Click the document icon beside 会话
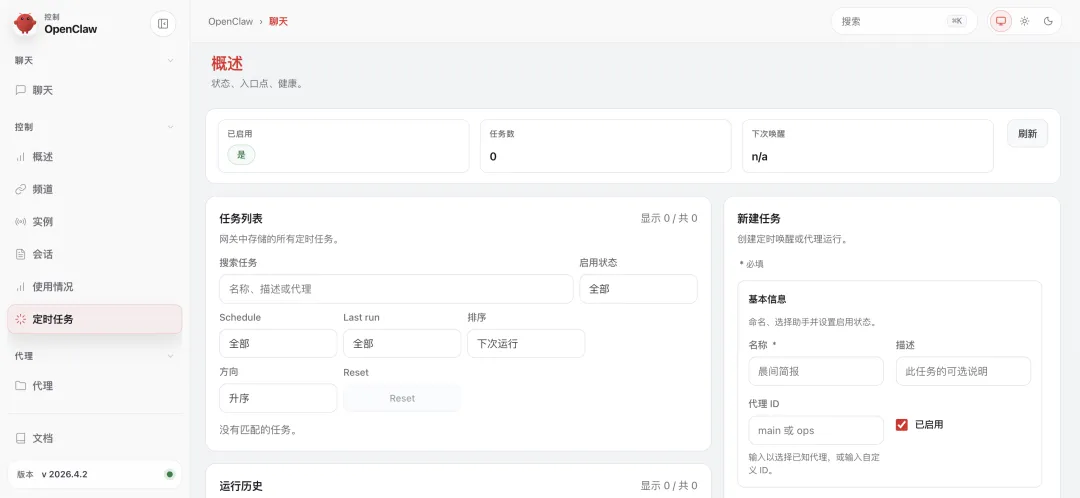The width and height of the screenshot is (1080, 498). point(21,254)
